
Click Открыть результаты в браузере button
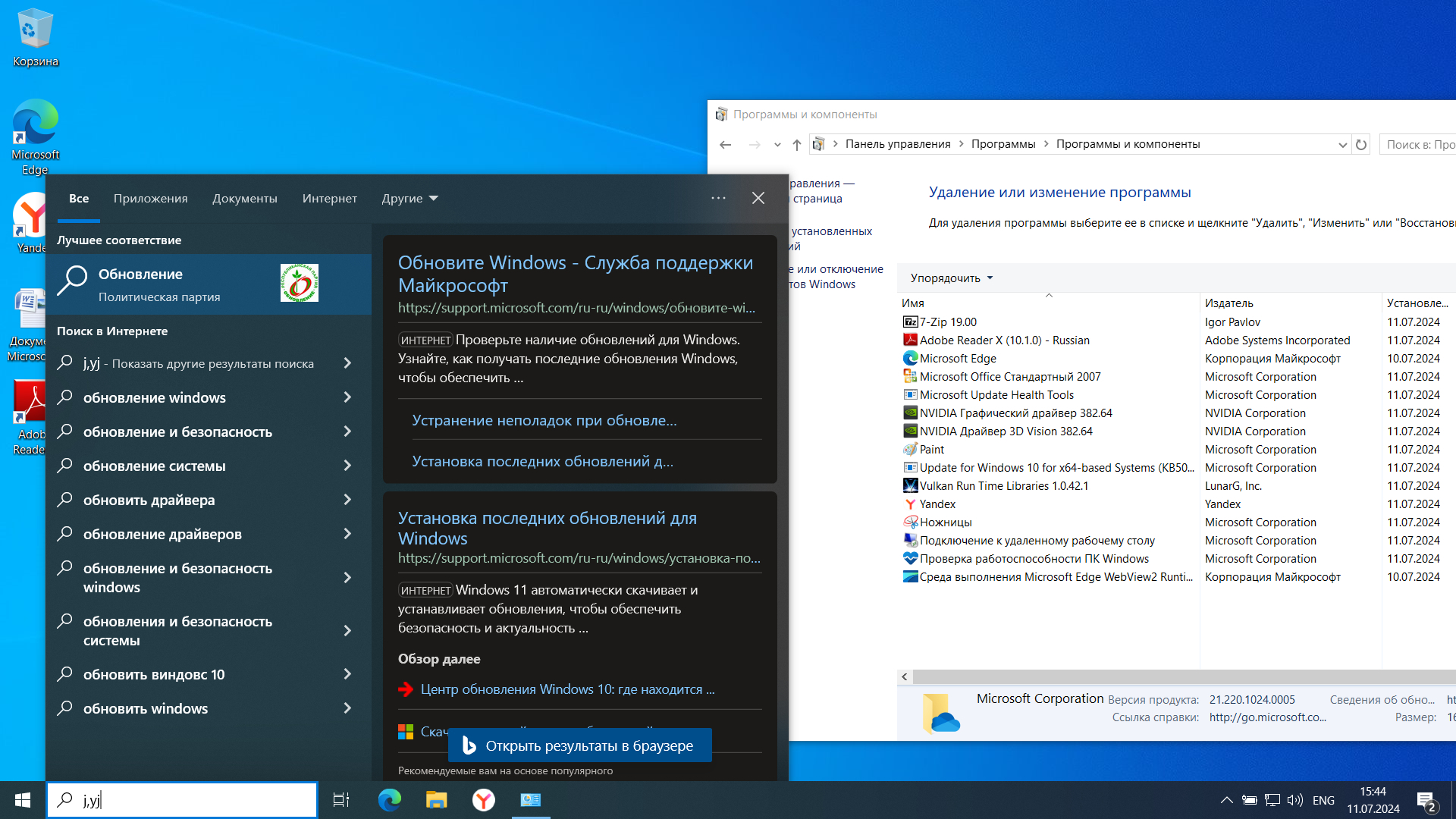point(580,745)
